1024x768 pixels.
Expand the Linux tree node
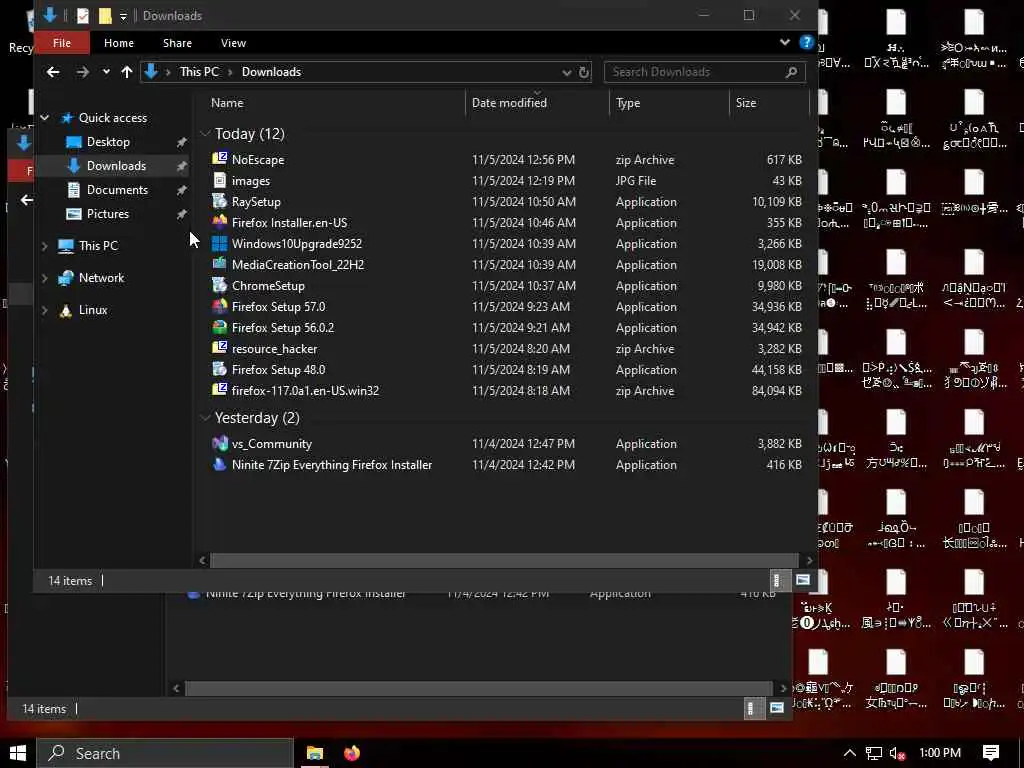[x=44, y=310]
